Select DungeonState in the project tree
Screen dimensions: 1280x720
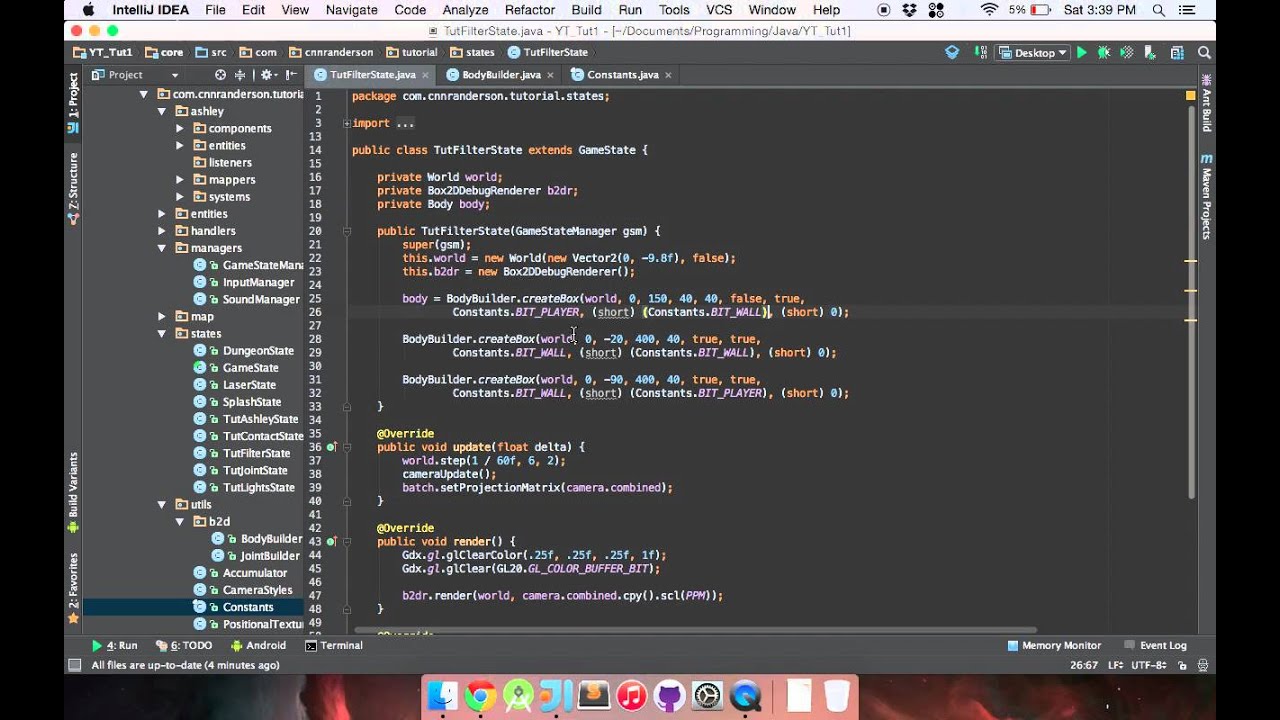coord(258,351)
